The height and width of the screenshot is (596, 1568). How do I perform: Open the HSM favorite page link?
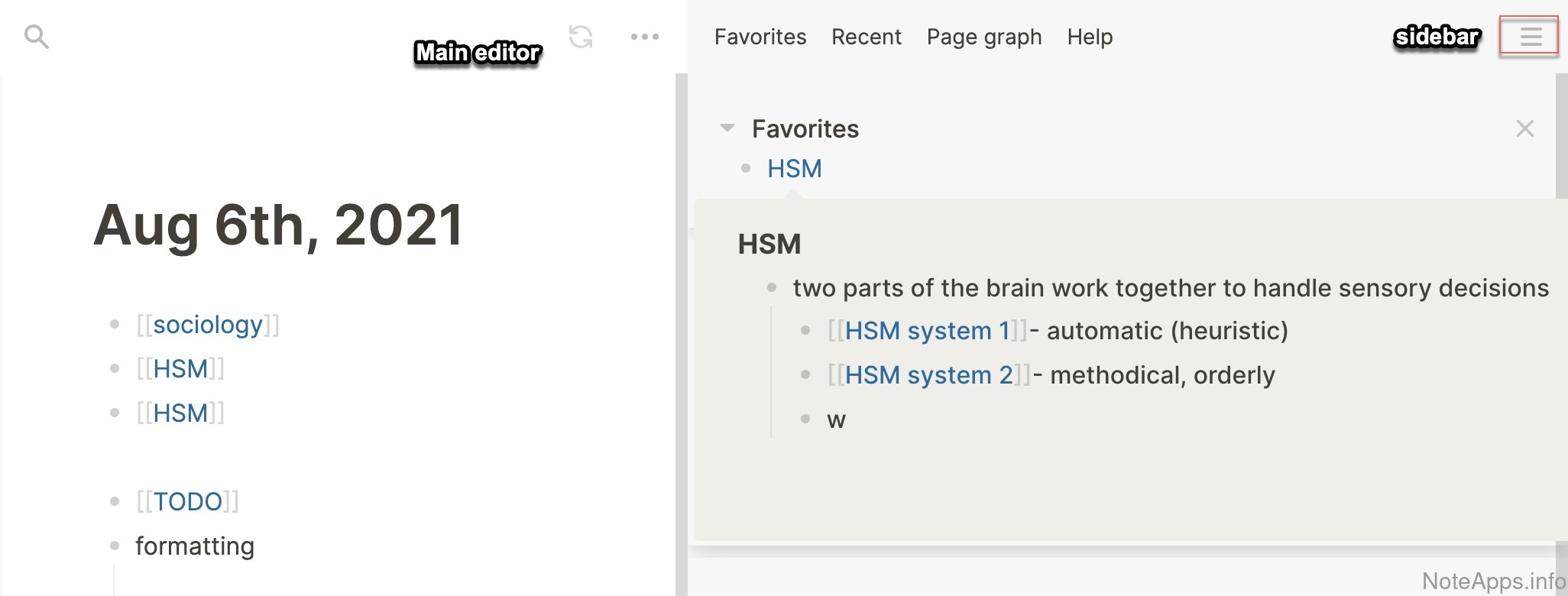coord(794,169)
